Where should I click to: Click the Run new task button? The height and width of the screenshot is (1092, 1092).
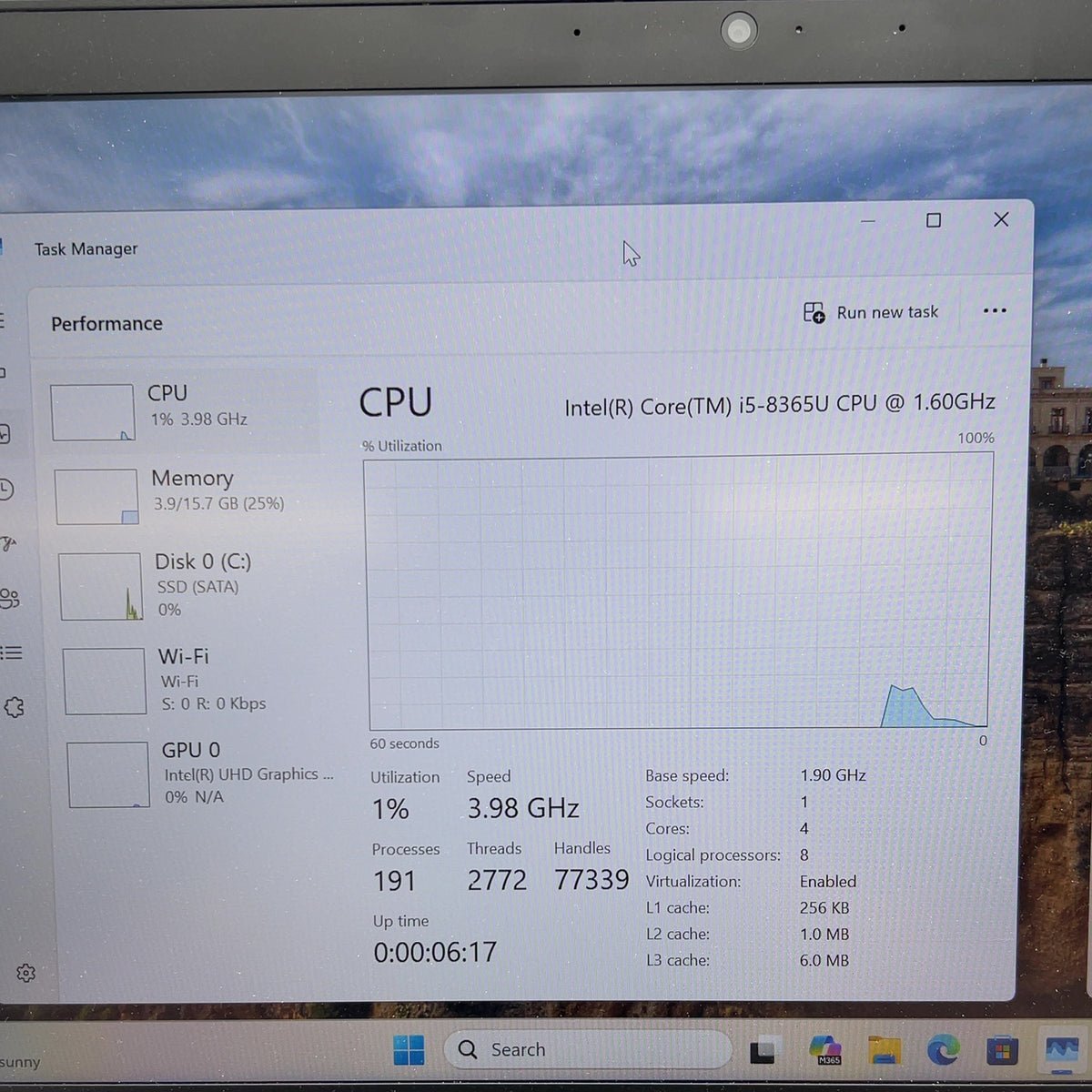871,312
